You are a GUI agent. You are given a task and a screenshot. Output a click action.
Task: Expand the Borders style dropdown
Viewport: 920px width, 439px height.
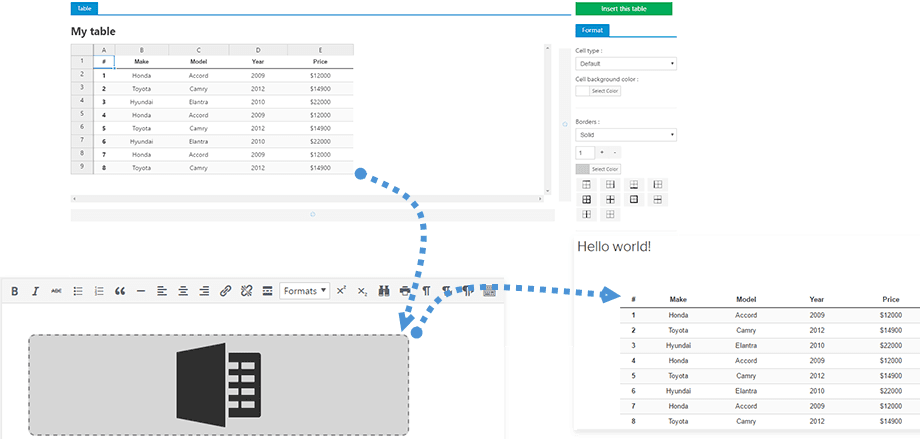625,134
